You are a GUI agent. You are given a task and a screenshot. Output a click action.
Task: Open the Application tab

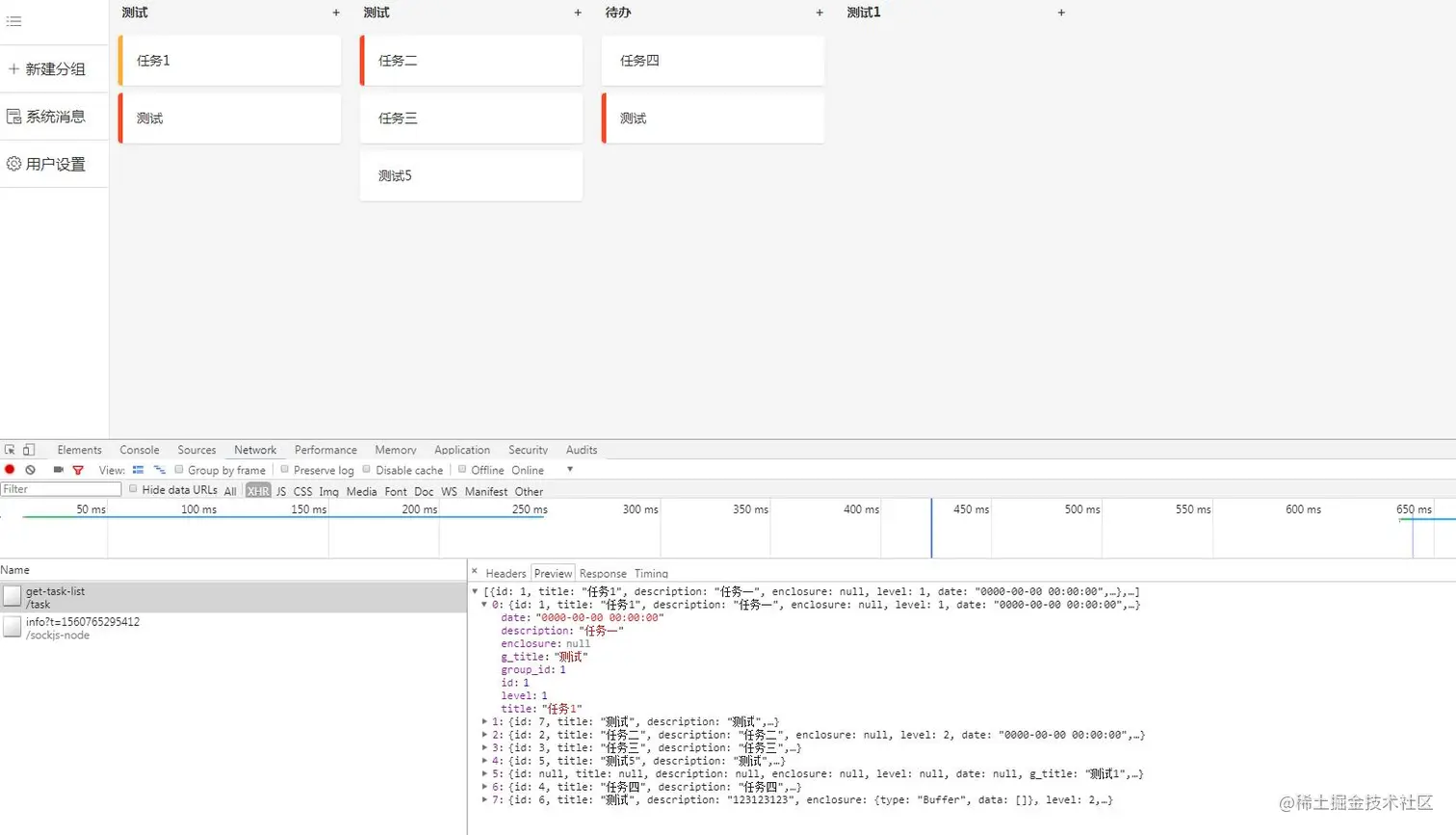(x=462, y=450)
